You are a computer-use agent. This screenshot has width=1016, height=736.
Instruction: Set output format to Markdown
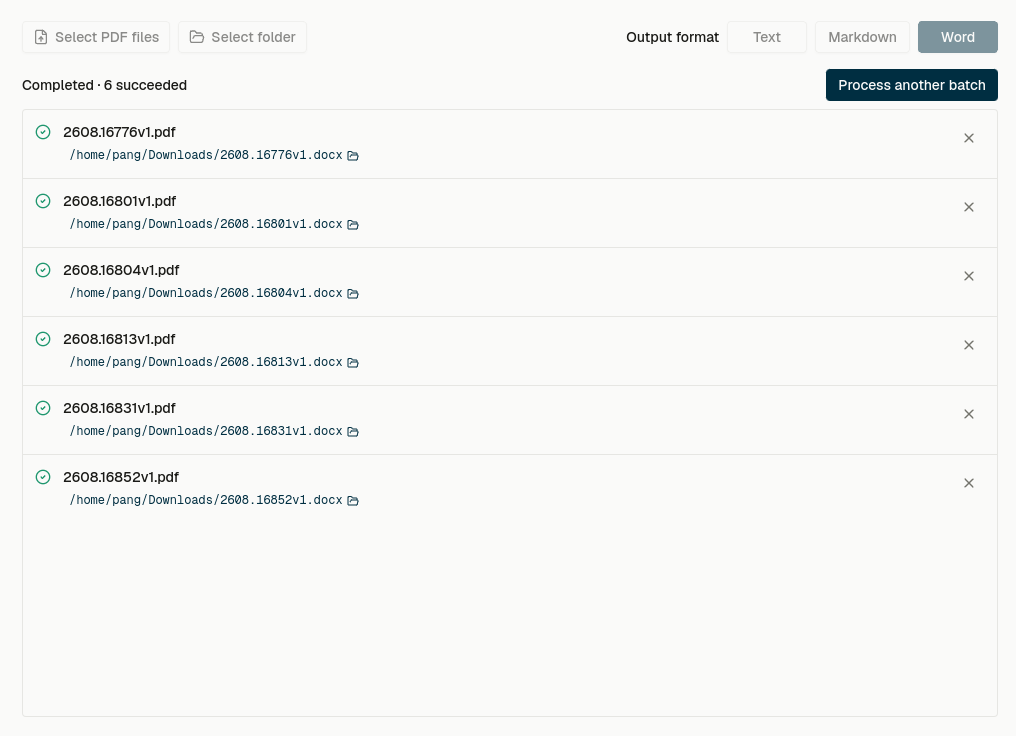click(x=862, y=37)
